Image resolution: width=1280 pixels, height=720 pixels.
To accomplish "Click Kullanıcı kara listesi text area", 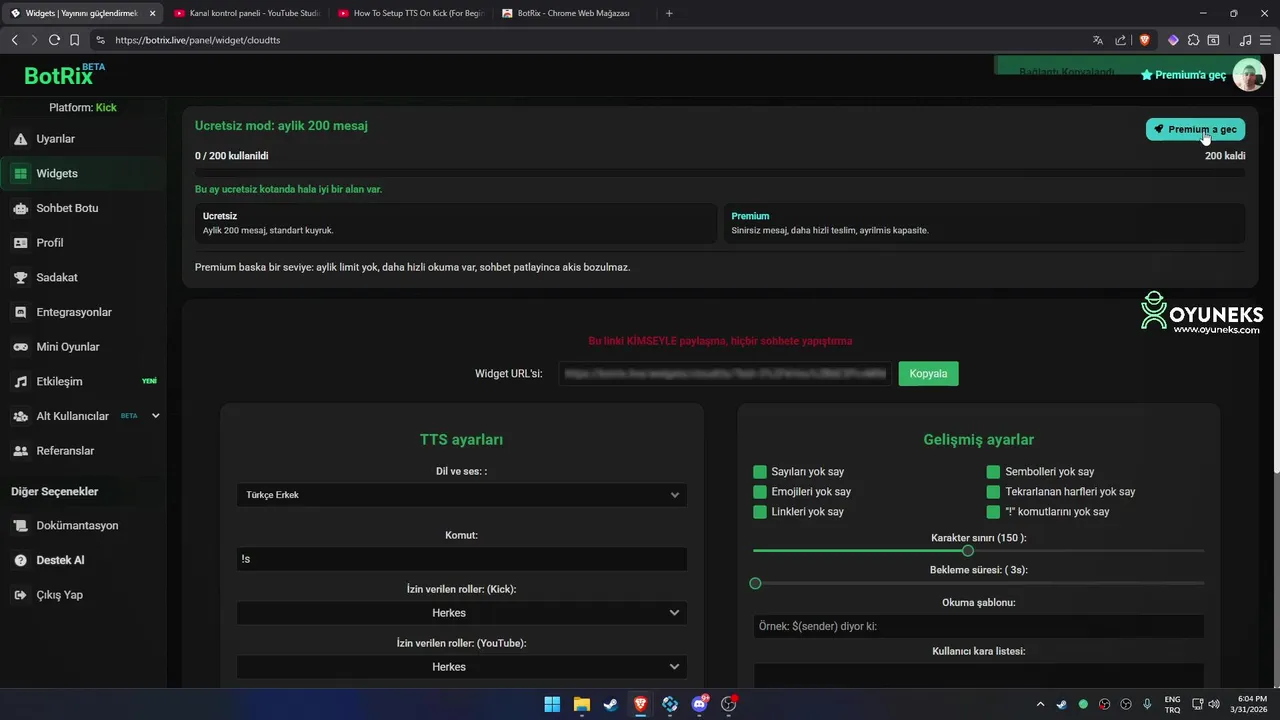I will 978,676.
